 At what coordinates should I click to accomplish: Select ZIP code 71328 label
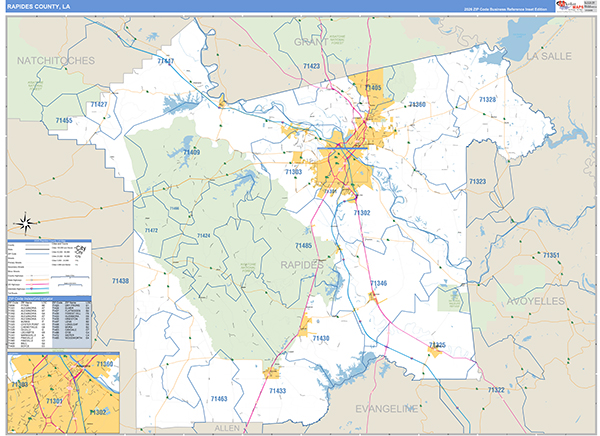pos(487,100)
